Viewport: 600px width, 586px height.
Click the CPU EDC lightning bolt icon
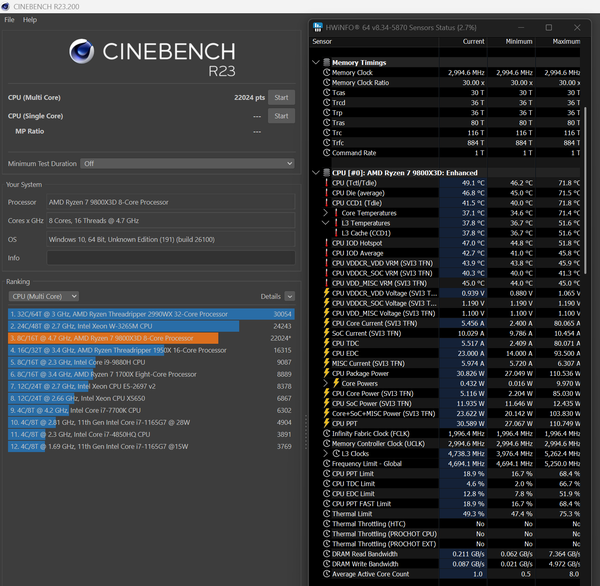click(x=326, y=353)
